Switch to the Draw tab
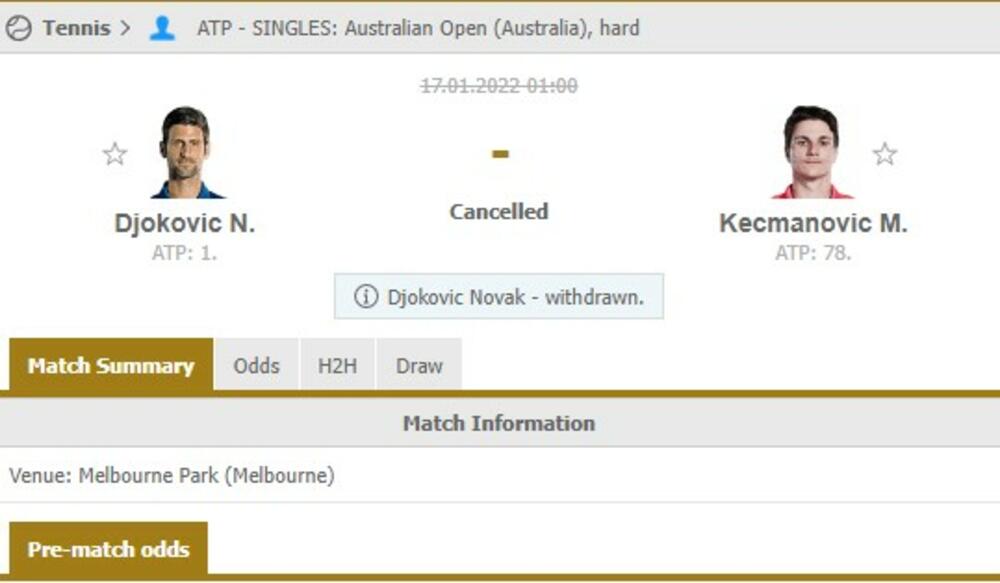Image resolution: width=1000 pixels, height=583 pixels. coord(419,365)
